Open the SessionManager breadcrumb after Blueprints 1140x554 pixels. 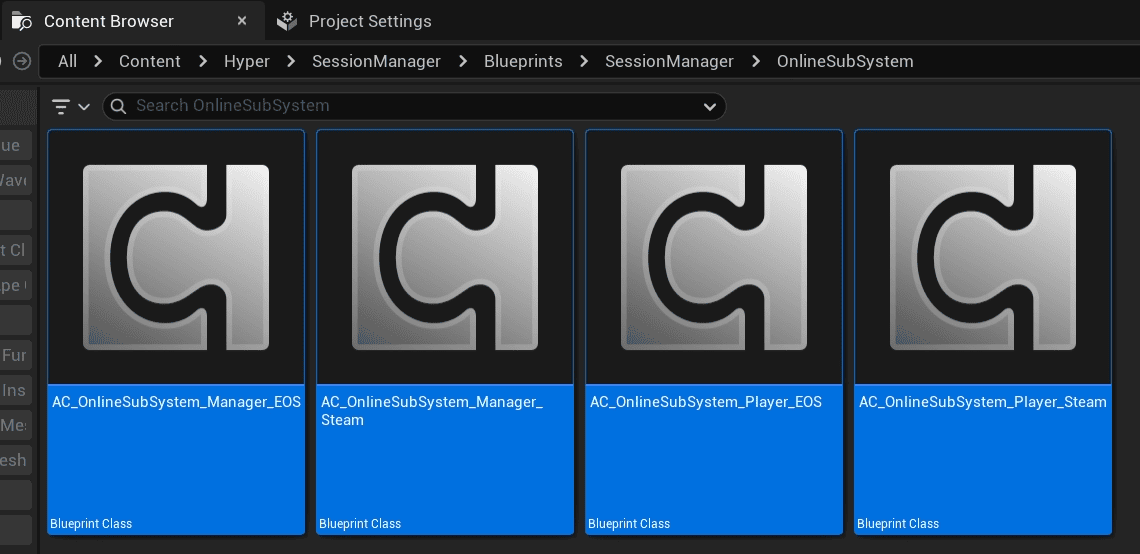670,61
